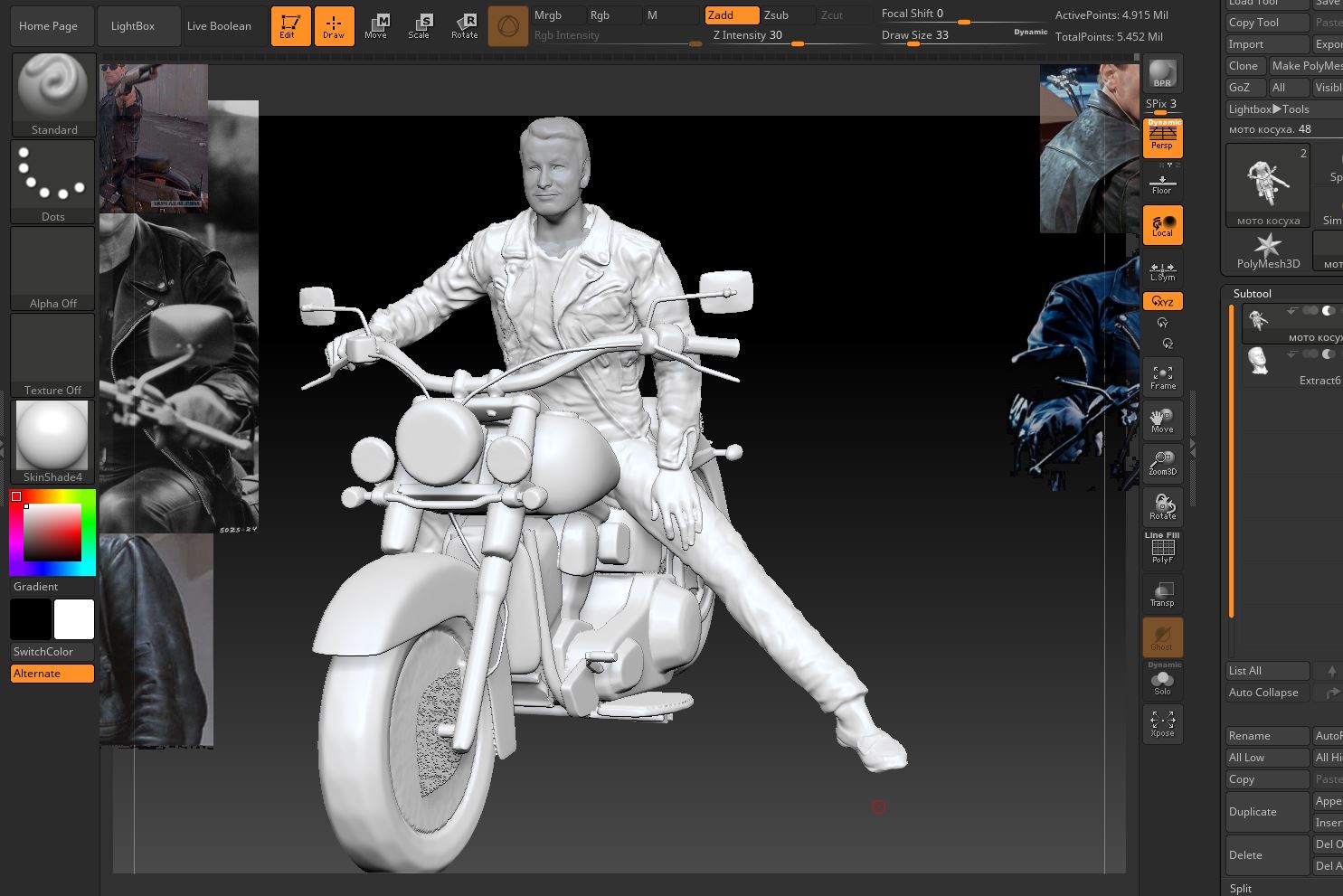Viewport: 1343px width, 896px height.
Task: Click the Frame view icon
Action: click(1162, 377)
